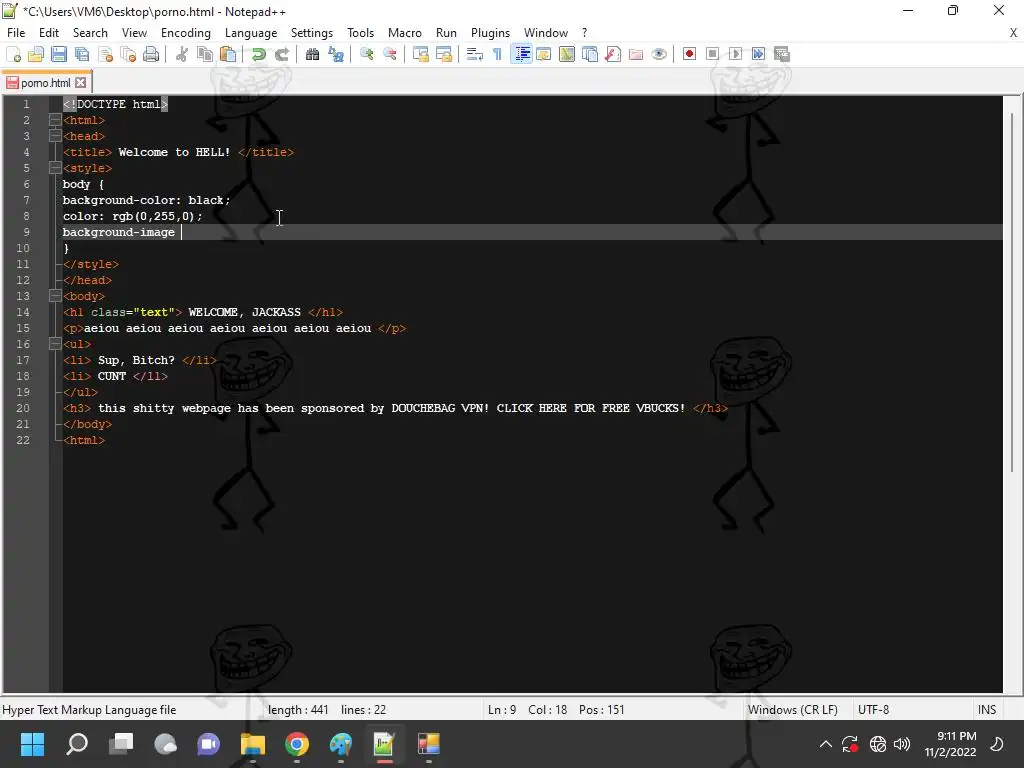Open File Explorer from the taskbar
The image size is (1024, 768).
[x=253, y=744]
